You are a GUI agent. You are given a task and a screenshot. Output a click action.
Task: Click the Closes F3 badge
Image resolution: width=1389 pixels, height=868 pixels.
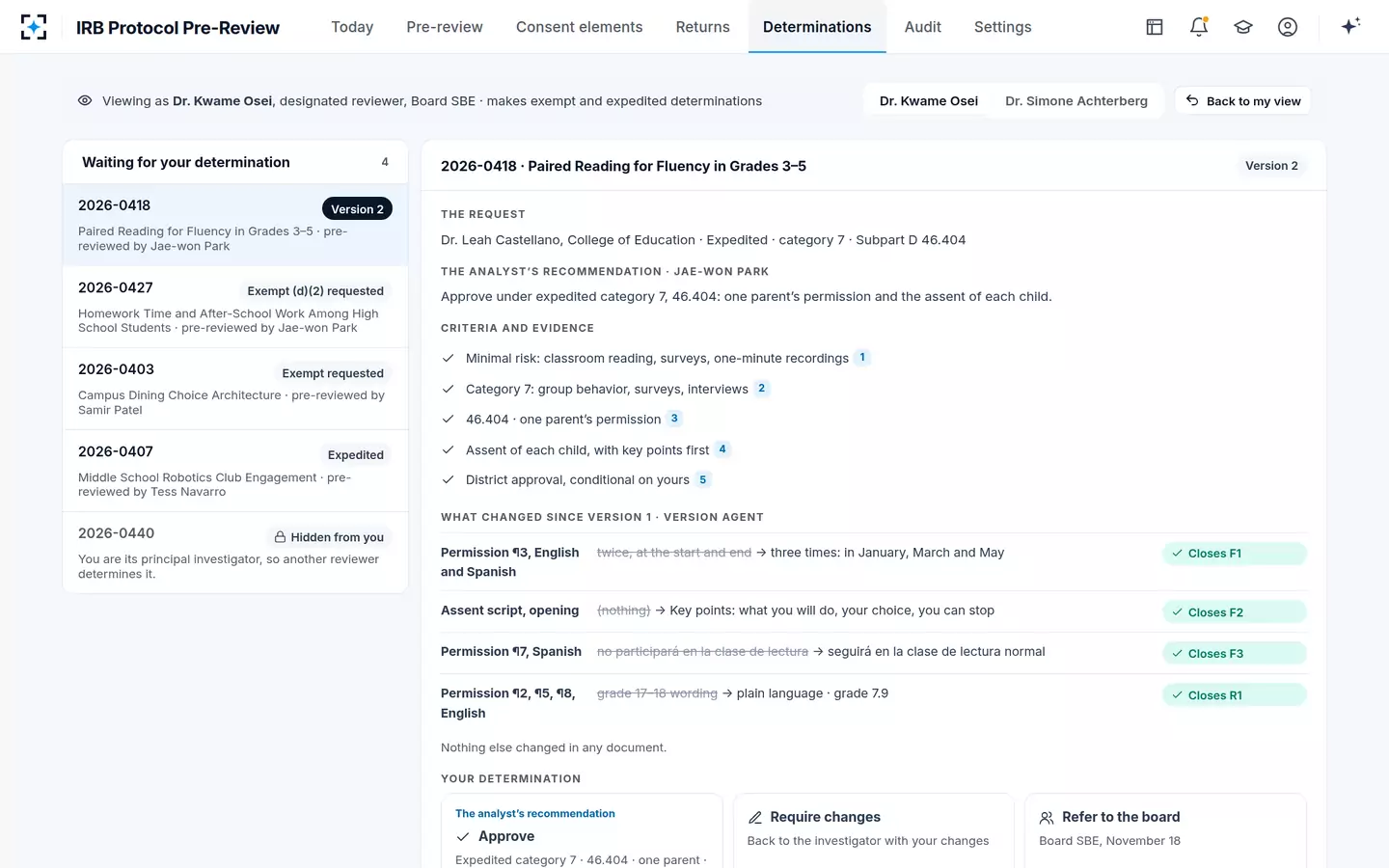click(1234, 654)
